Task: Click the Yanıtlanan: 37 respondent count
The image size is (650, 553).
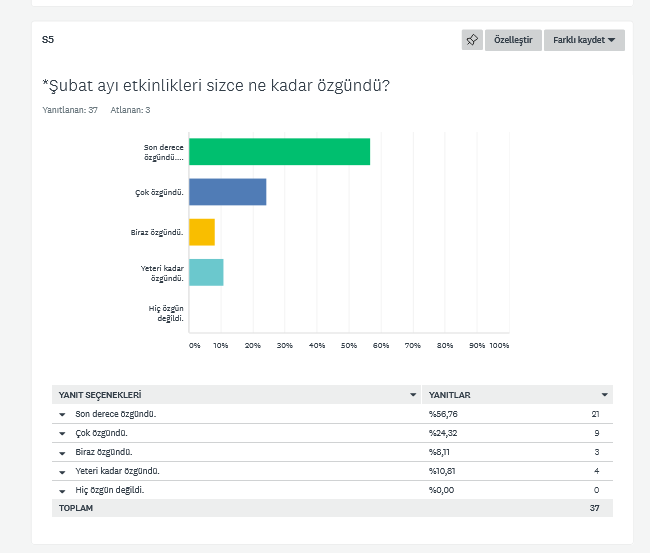Action: 69,109
